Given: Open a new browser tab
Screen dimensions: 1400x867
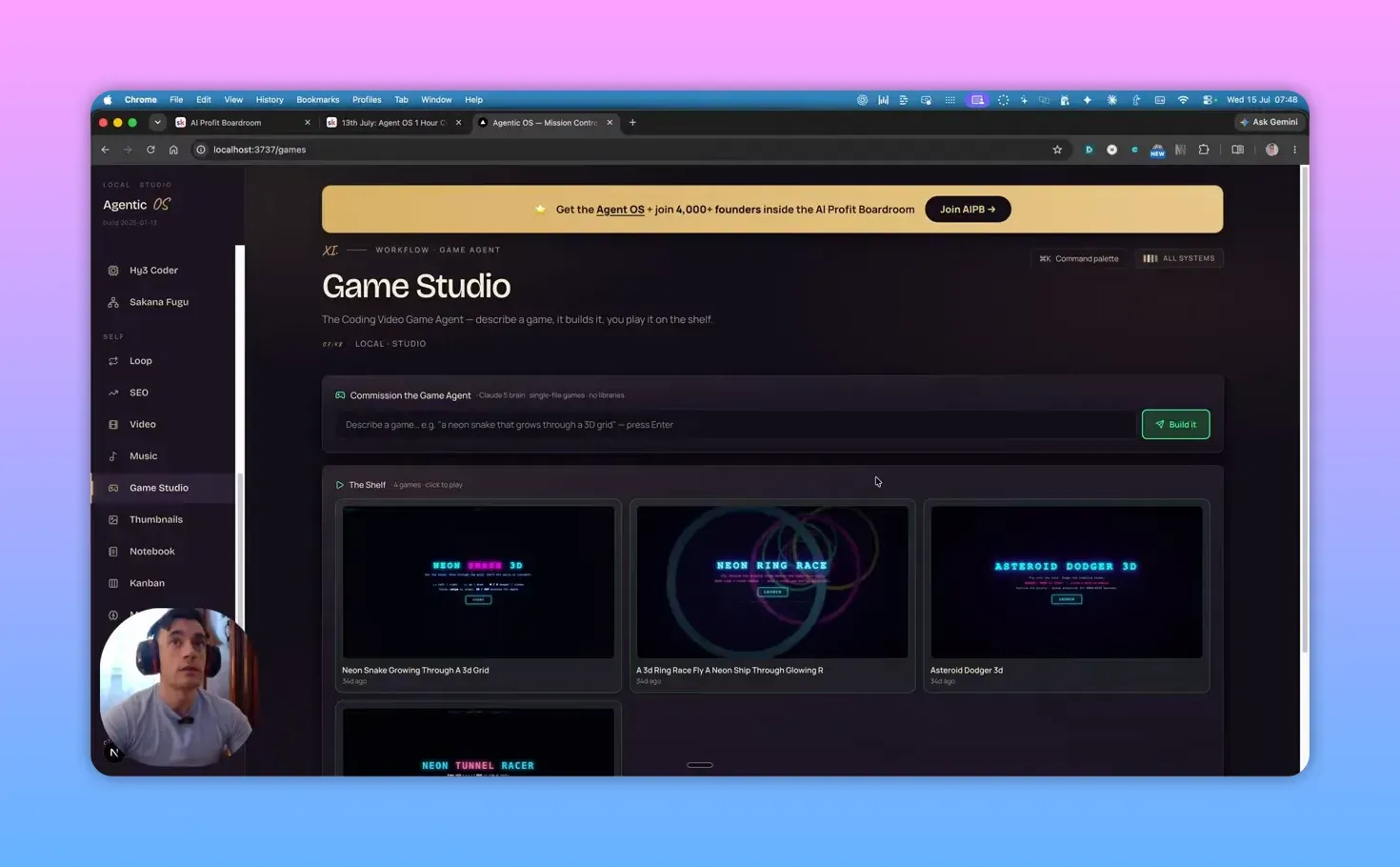Looking at the screenshot, I should tap(632, 123).
